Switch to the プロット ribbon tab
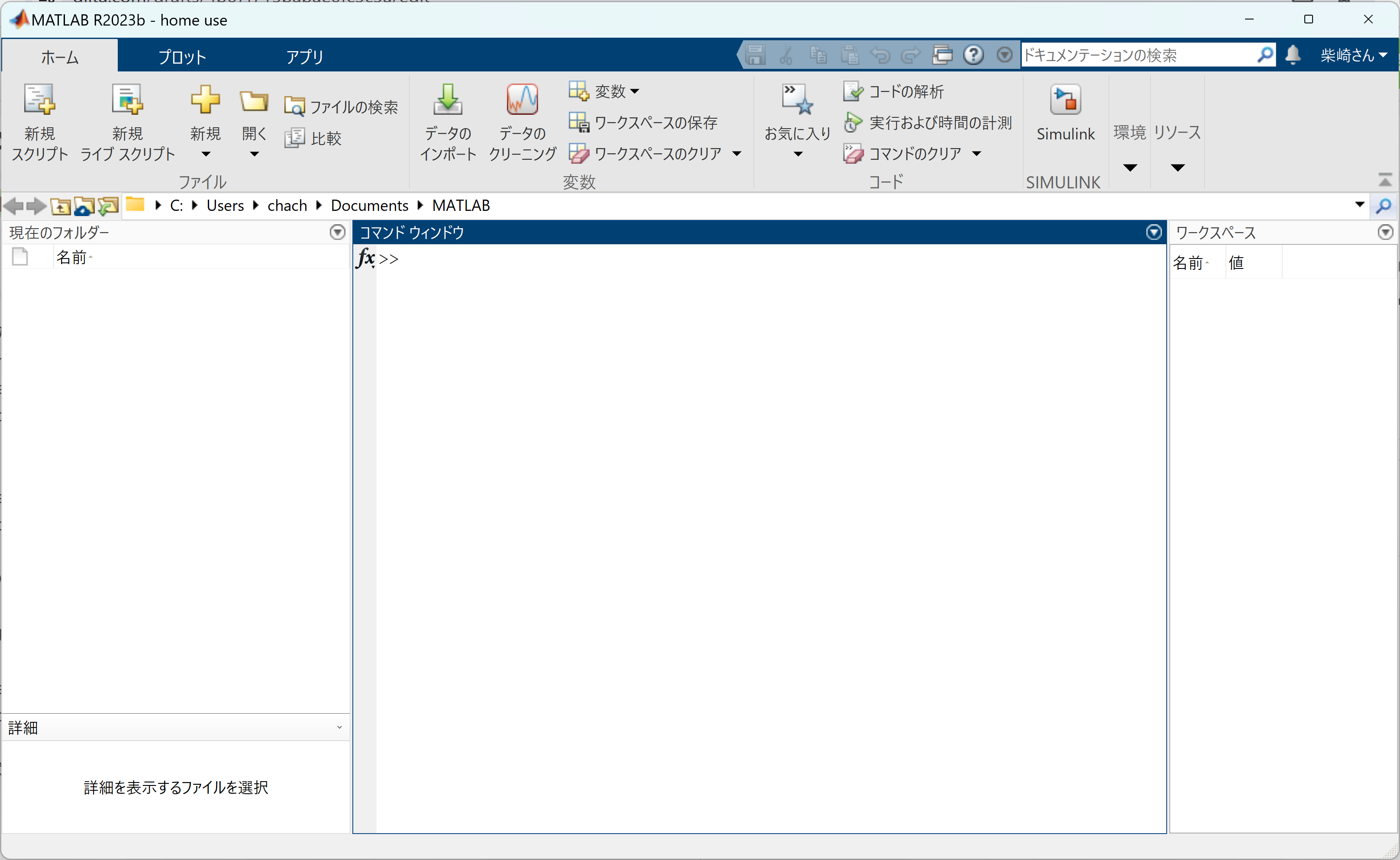Screen dimensions: 1400x860 181,56
